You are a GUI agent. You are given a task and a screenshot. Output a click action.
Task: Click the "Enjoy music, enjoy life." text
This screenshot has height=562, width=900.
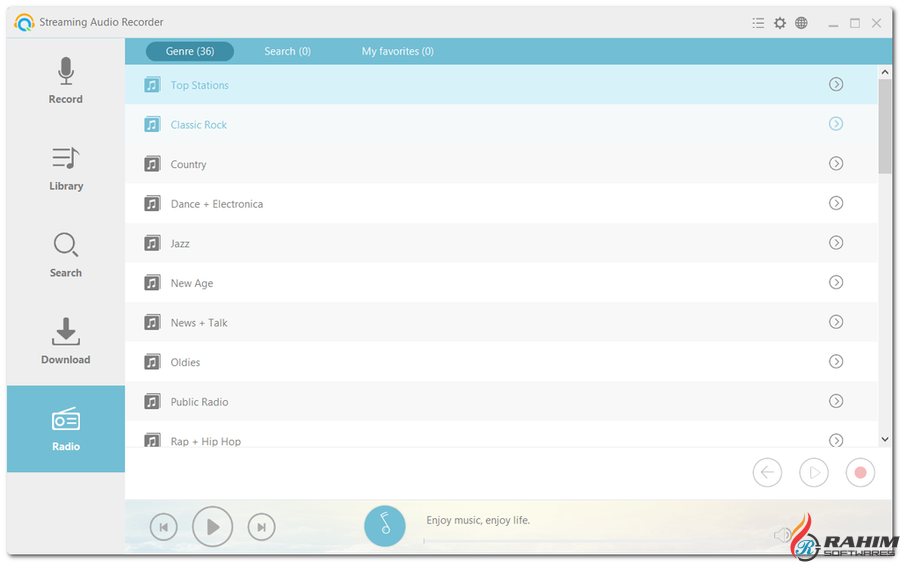pyautogui.click(x=478, y=520)
